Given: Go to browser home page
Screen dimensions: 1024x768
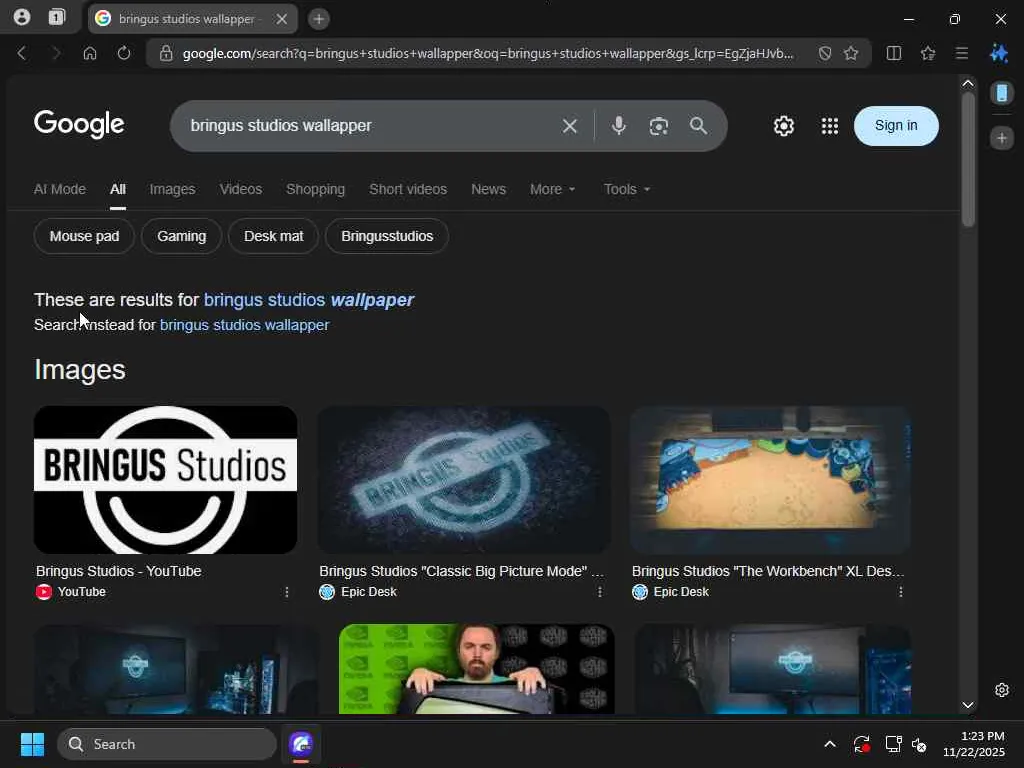Looking at the screenshot, I should coord(90,53).
